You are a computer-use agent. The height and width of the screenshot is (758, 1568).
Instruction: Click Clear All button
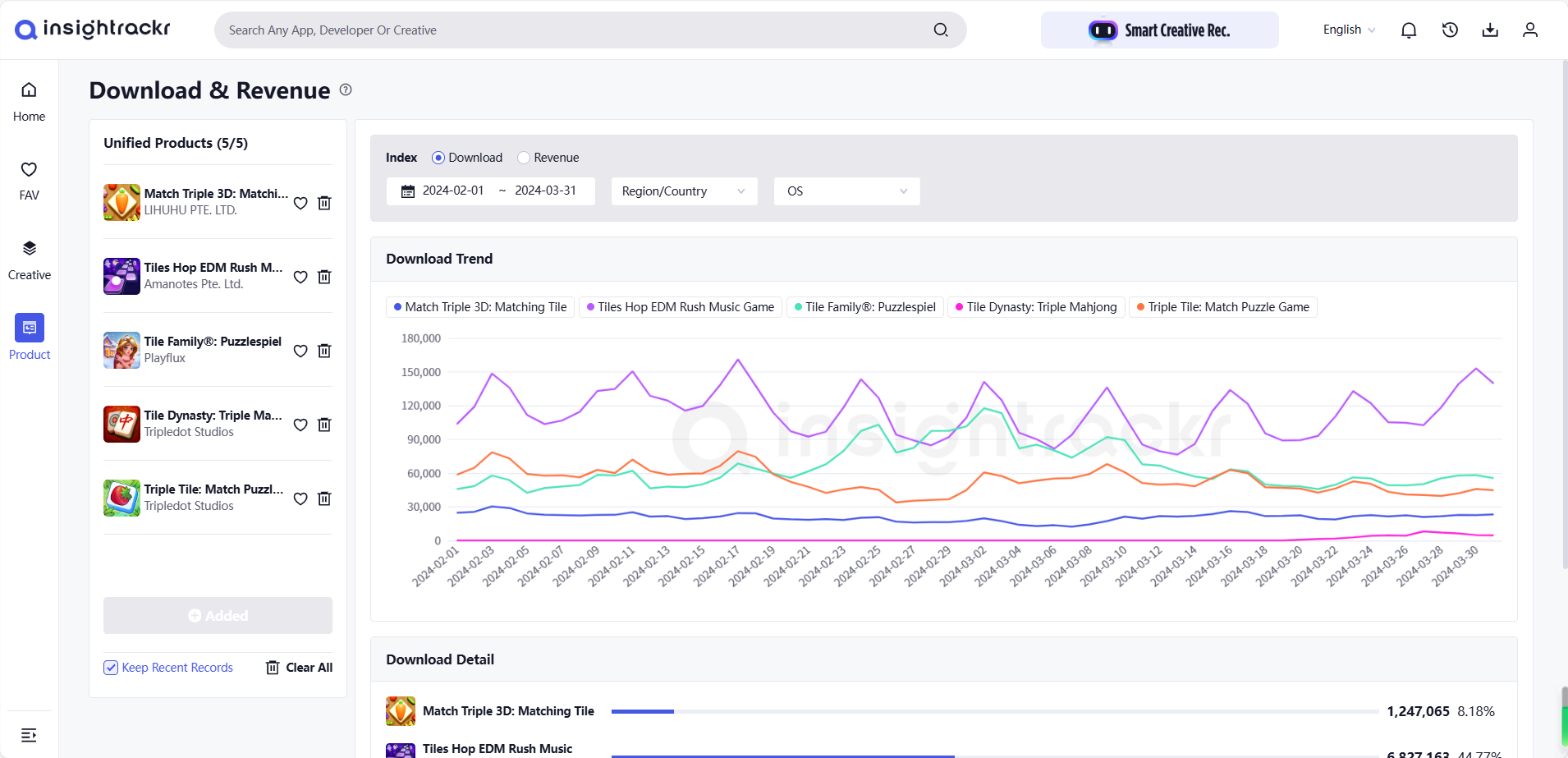coord(300,668)
